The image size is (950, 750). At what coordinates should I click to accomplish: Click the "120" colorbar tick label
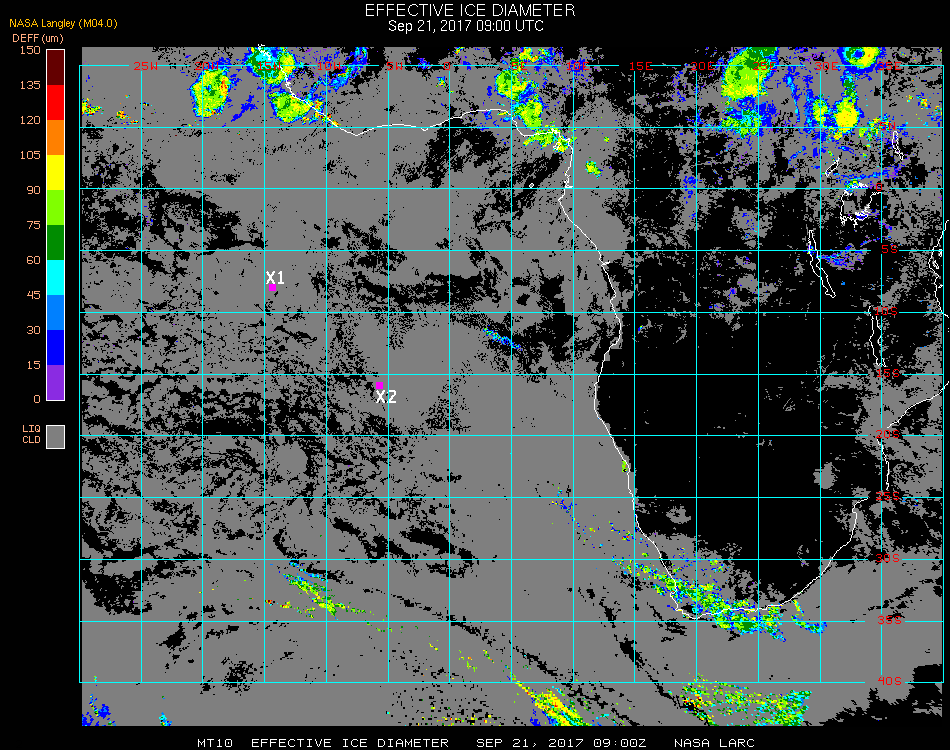pyautogui.click(x=30, y=120)
